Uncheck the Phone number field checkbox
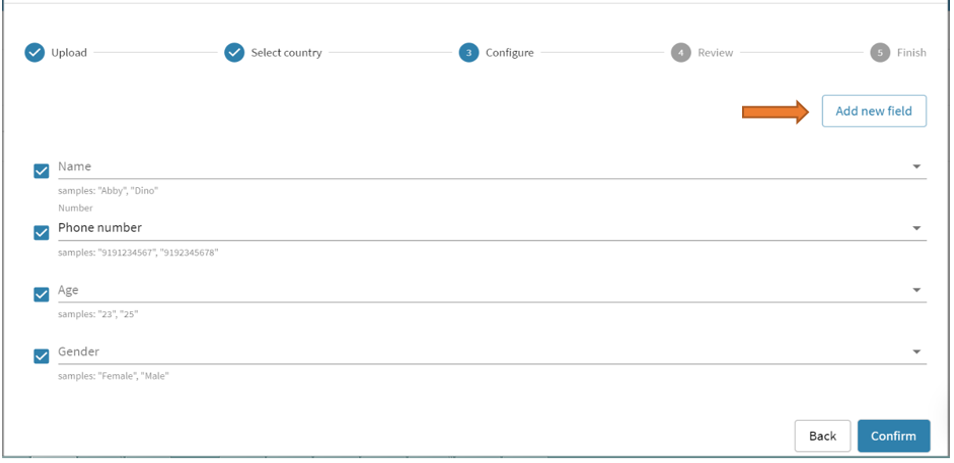This screenshot has height=463, width=954. click(x=42, y=232)
